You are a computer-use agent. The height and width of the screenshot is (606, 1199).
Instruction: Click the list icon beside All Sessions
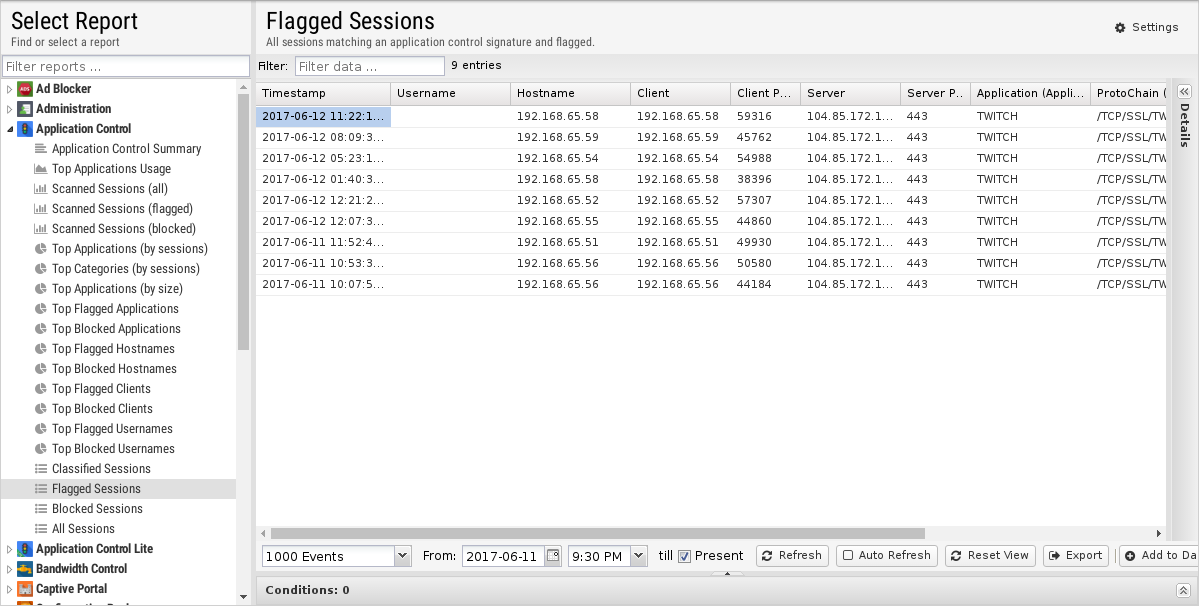tap(41, 529)
